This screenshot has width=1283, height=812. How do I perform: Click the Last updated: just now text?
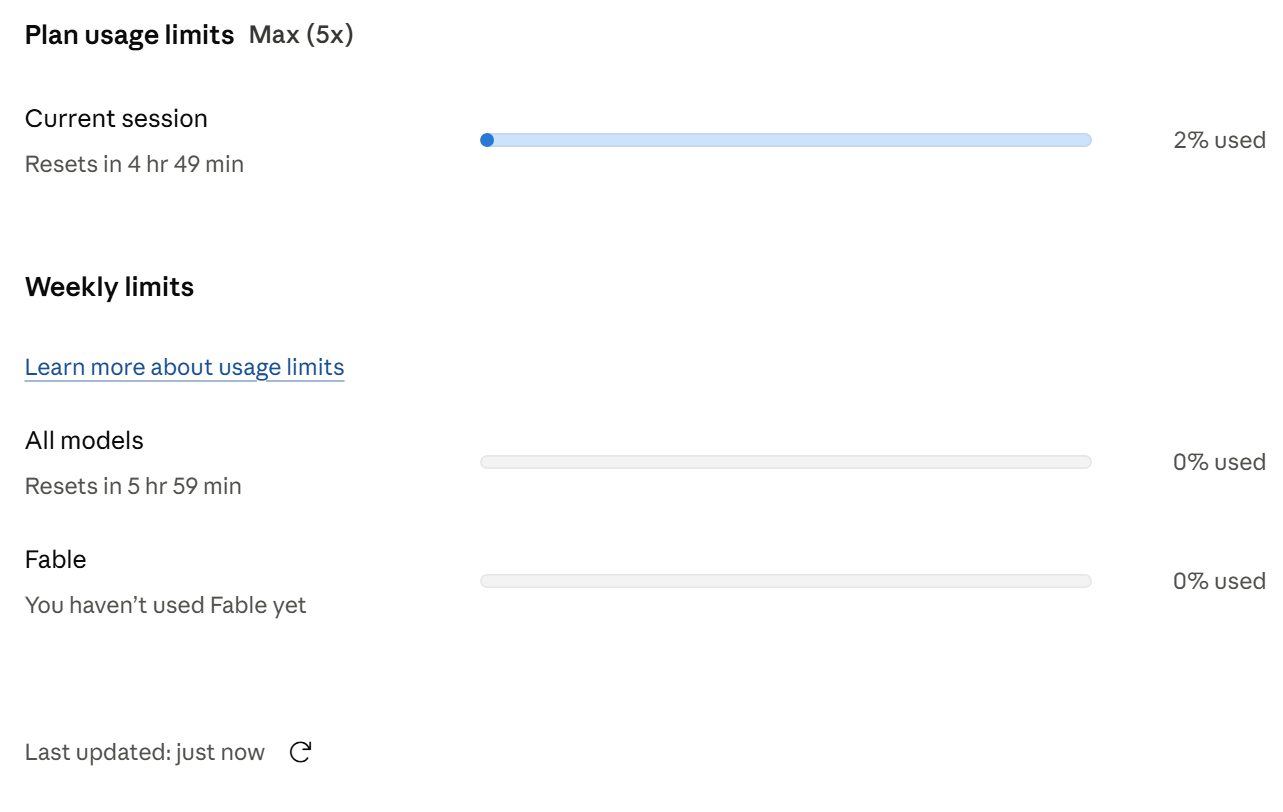coord(145,752)
